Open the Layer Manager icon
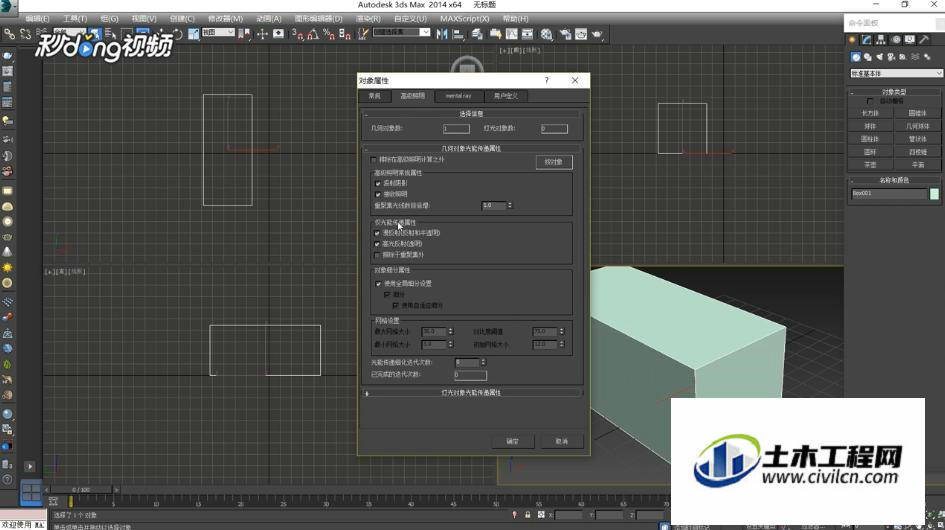The height and width of the screenshot is (530, 945). [x=477, y=34]
